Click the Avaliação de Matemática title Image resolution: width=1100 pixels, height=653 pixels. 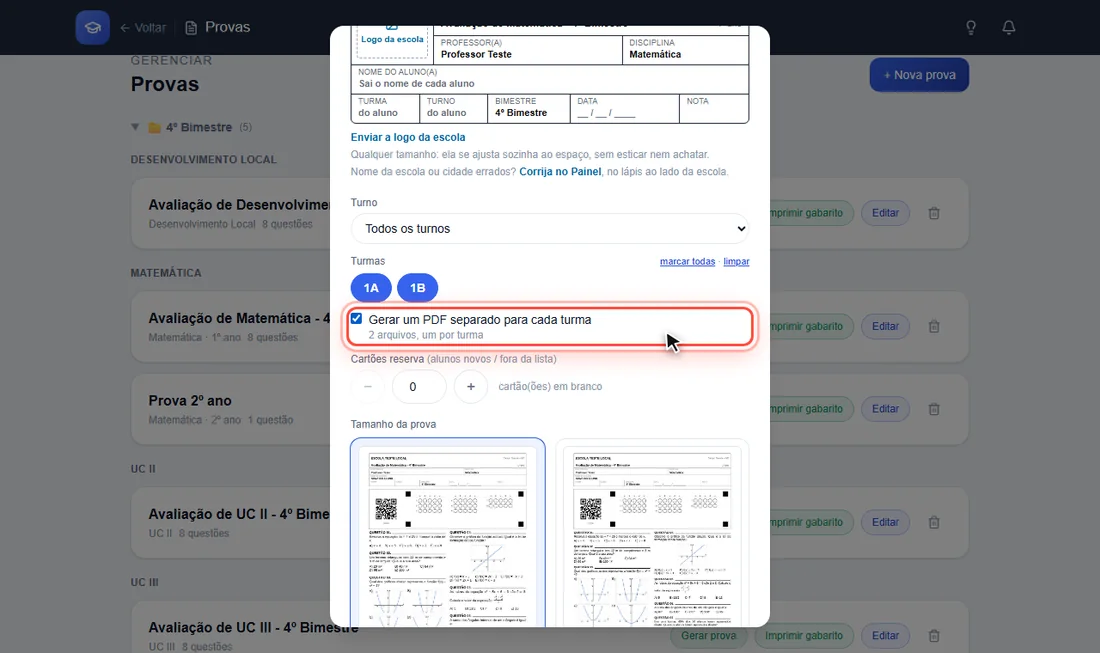point(239,318)
